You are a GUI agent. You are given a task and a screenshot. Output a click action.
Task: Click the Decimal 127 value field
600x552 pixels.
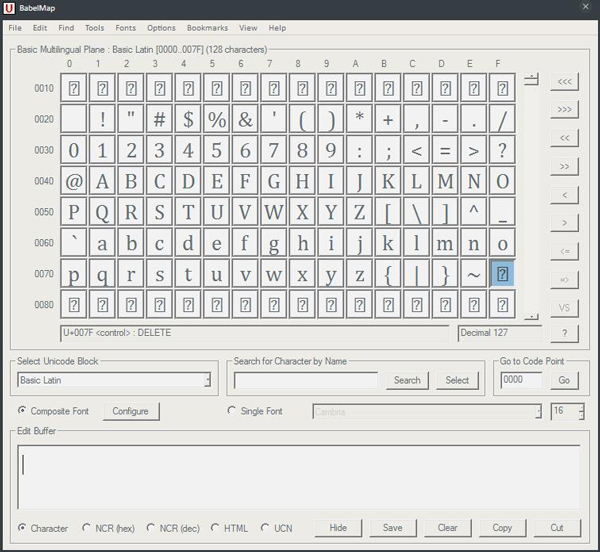[500, 333]
